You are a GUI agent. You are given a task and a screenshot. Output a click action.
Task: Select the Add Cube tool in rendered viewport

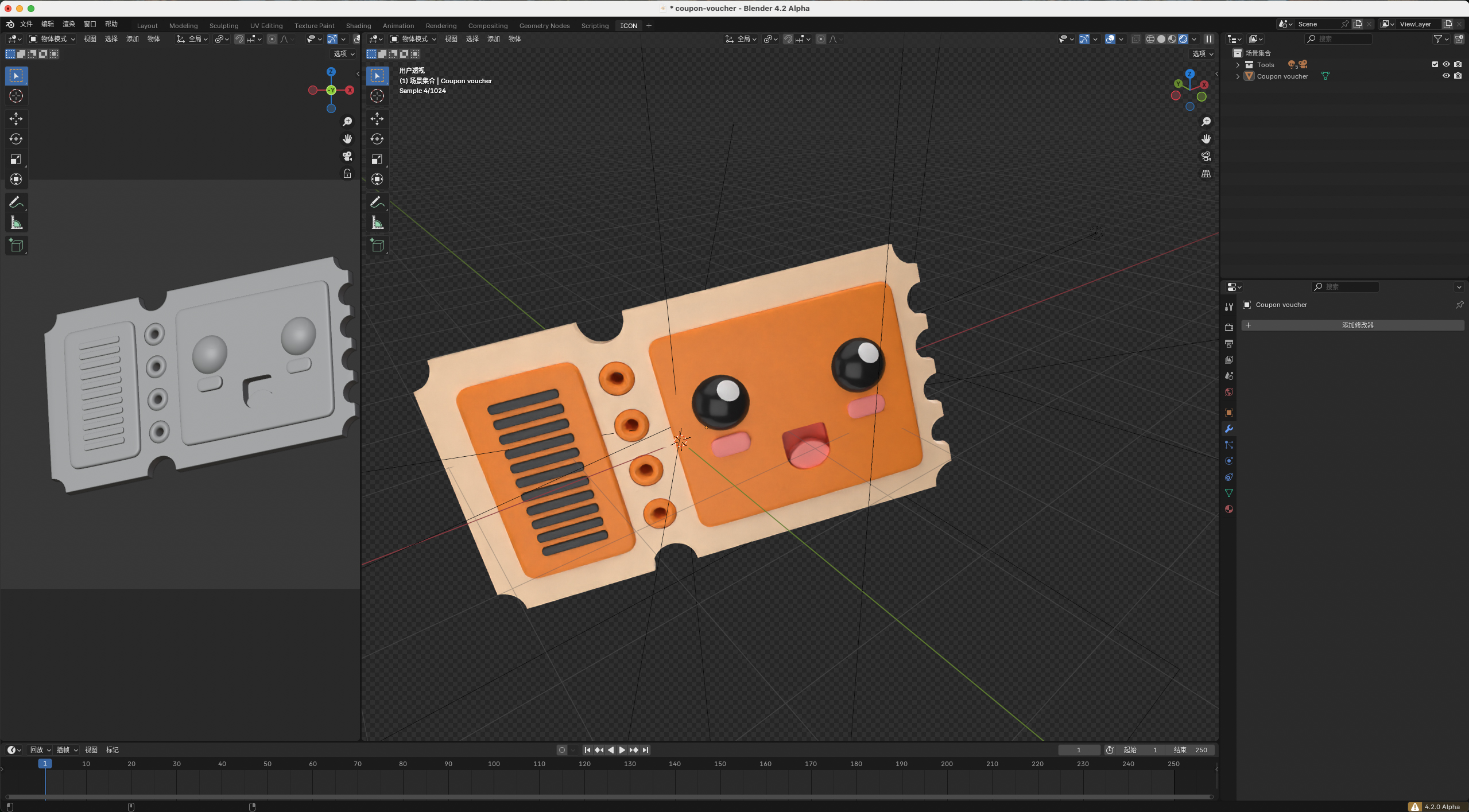tap(377, 246)
